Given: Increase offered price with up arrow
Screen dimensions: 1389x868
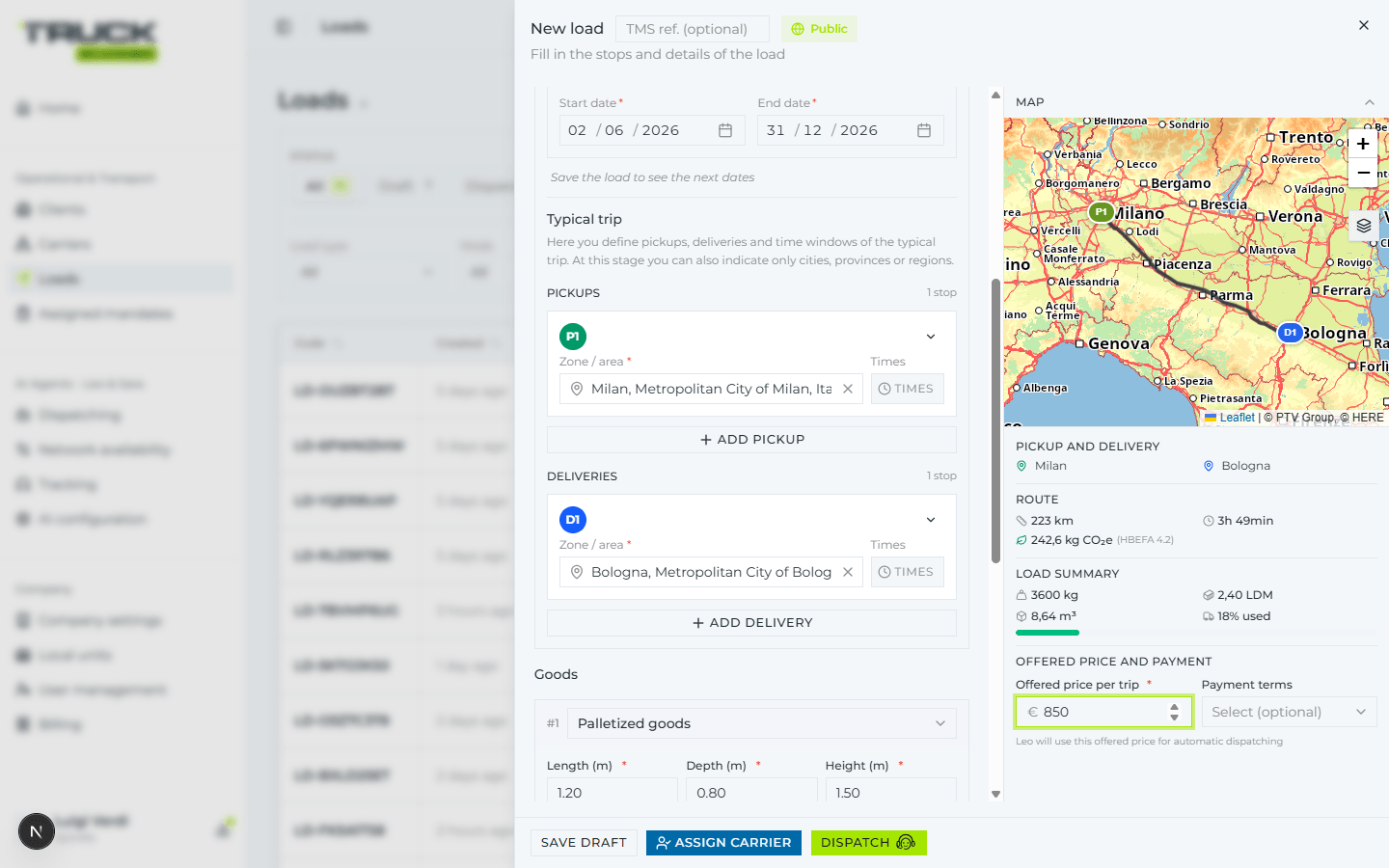Looking at the screenshot, I should pyautogui.click(x=1174, y=707).
